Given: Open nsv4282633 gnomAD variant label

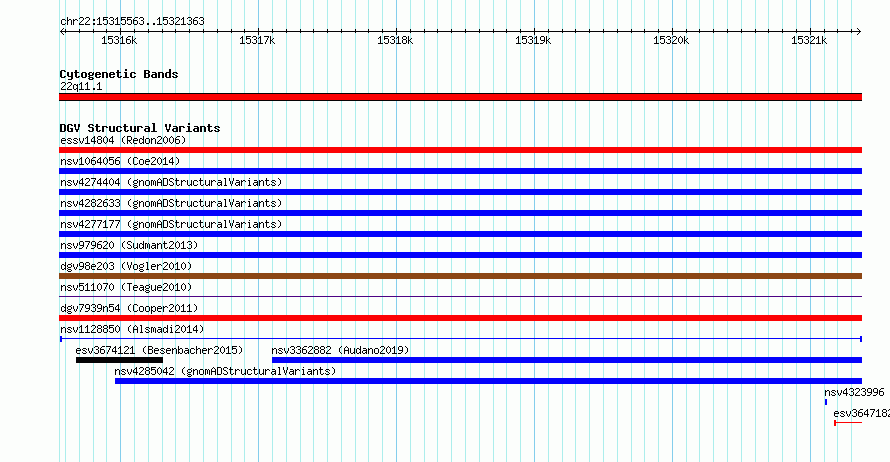Looking at the screenshot, I should tap(171, 203).
